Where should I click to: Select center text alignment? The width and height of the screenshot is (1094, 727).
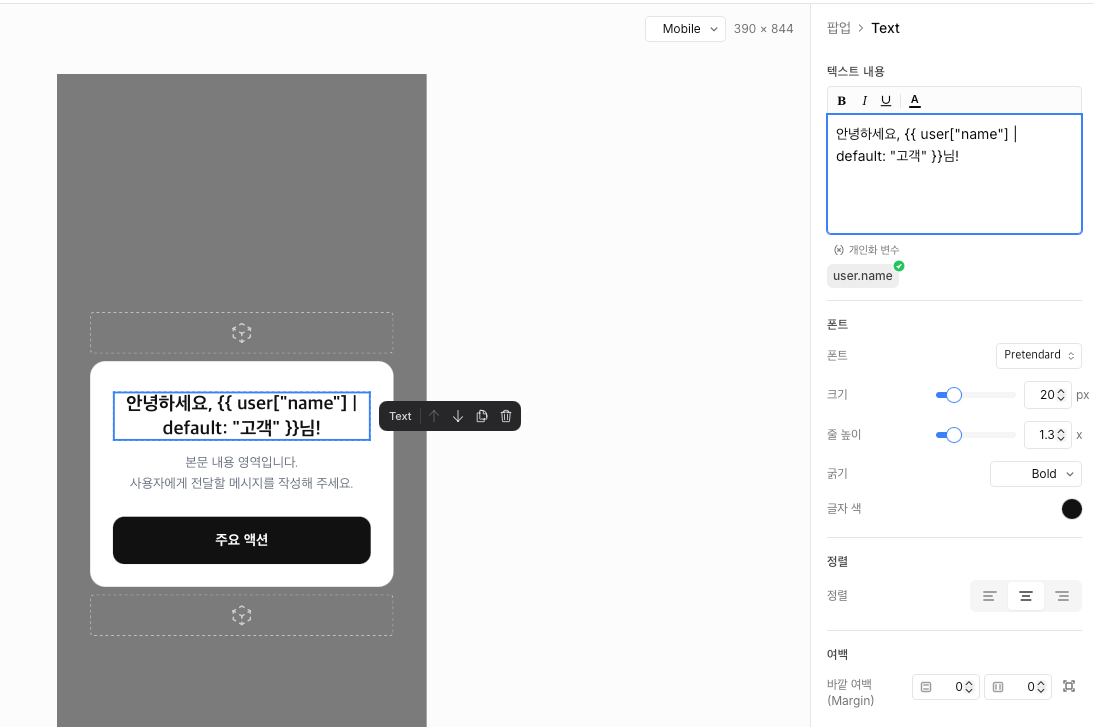[1026, 596]
